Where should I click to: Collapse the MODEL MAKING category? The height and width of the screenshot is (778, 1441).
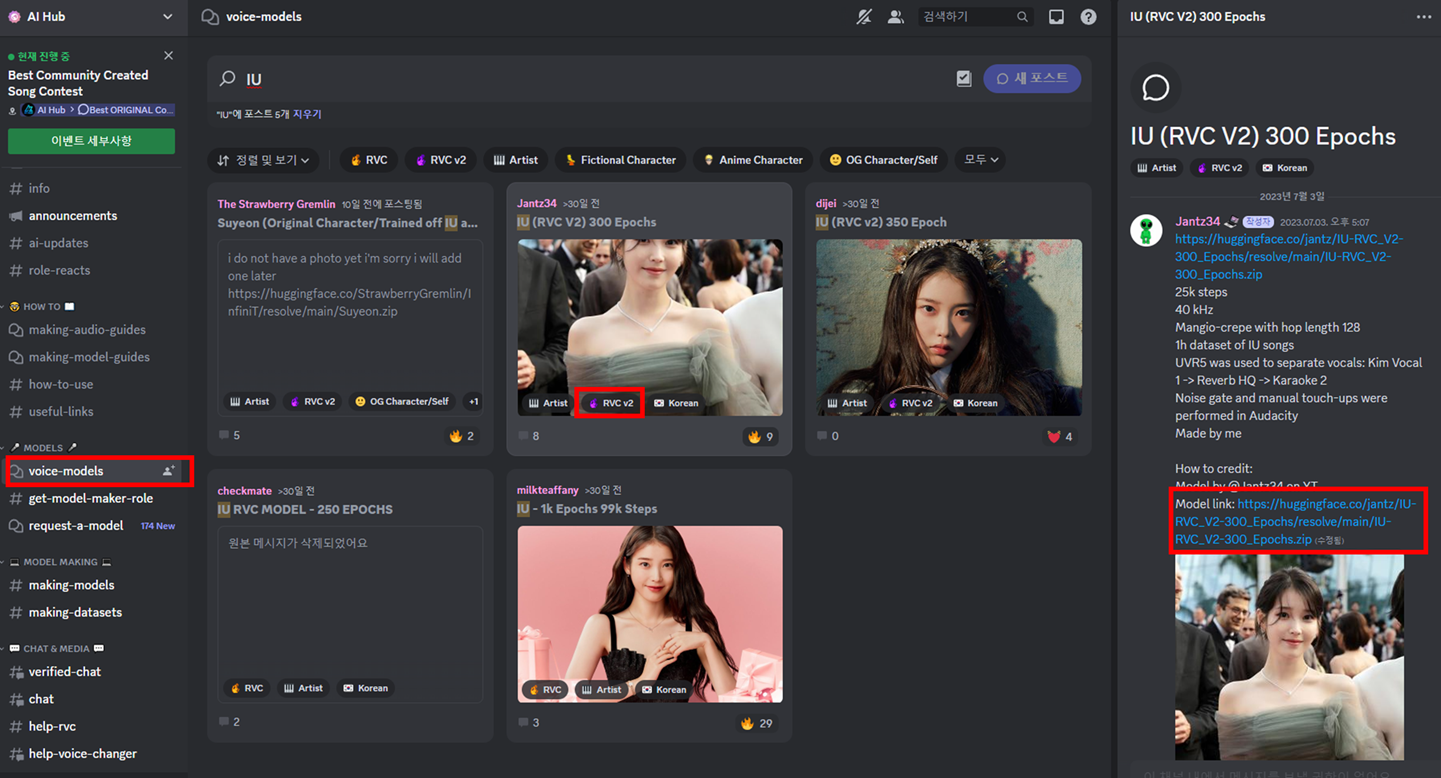[x=61, y=562]
